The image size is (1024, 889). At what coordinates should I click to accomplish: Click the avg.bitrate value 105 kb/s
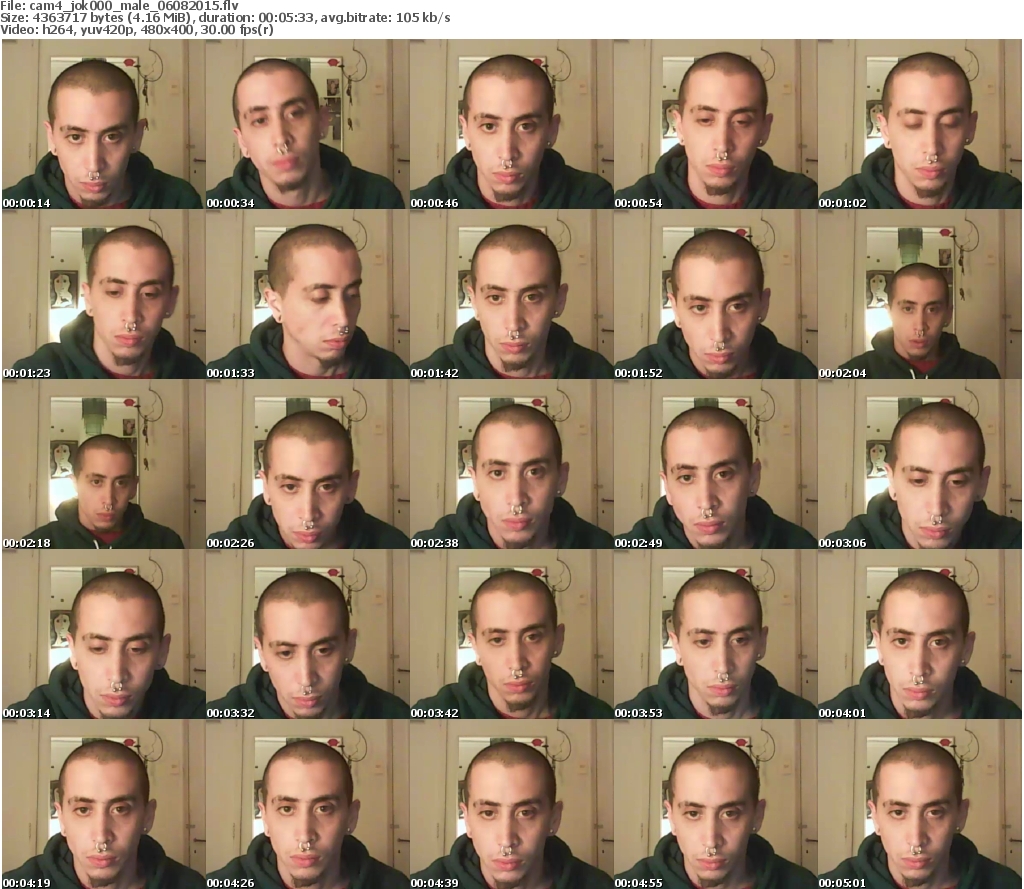[423, 18]
